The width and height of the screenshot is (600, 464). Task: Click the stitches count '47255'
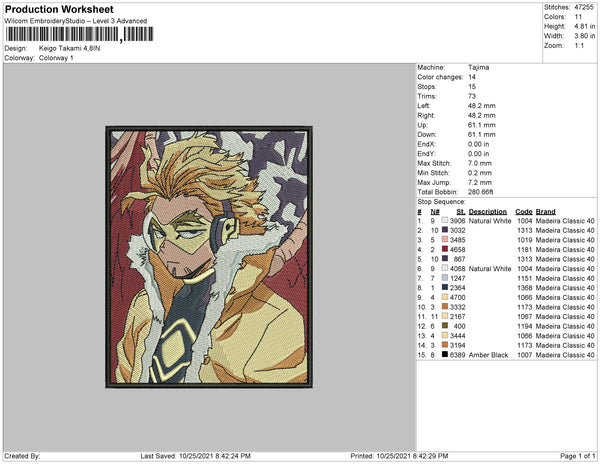click(x=584, y=7)
